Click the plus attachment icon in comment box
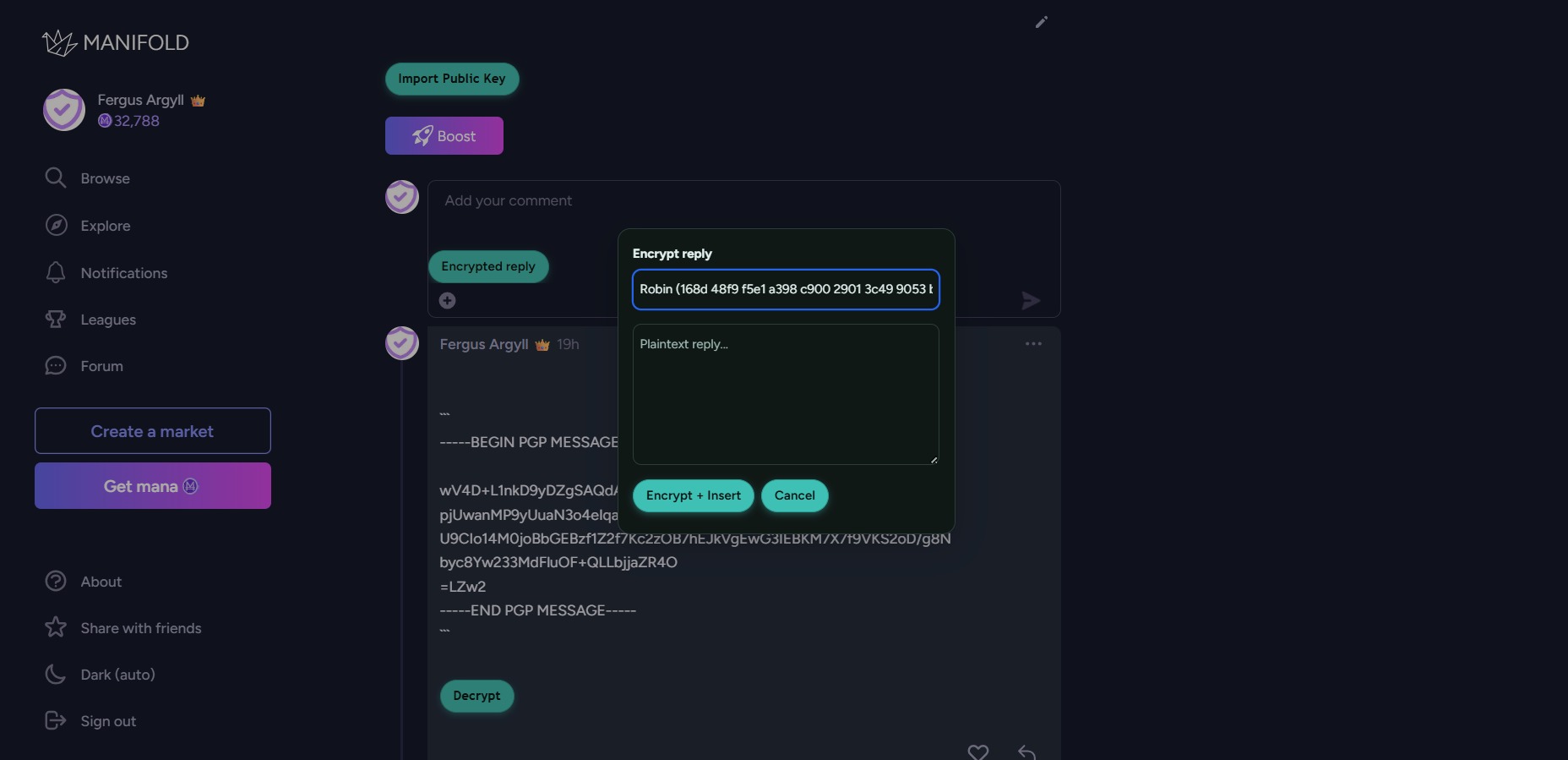1568x760 pixels. [x=448, y=301]
